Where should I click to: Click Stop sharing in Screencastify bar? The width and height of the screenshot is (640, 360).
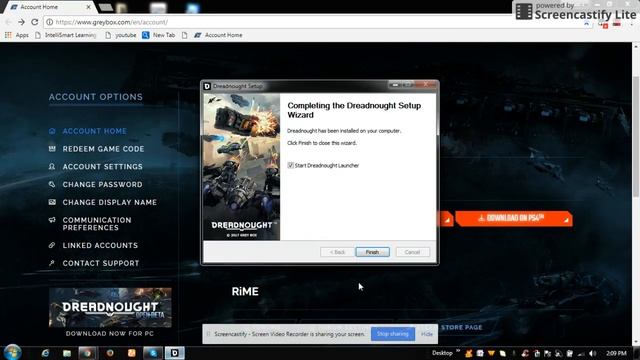(393, 334)
